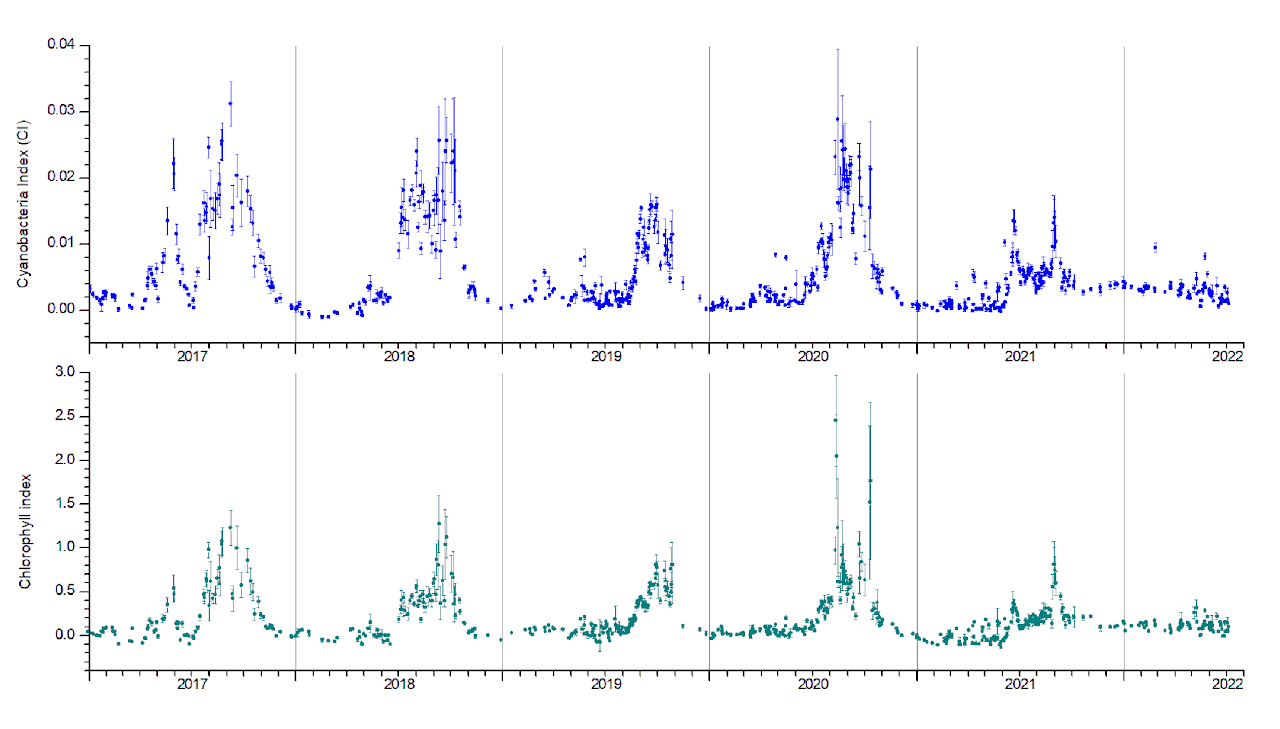Click the 0.01 y-axis tick label
This screenshot has height=729, width=1280.
pyautogui.click(x=61, y=243)
